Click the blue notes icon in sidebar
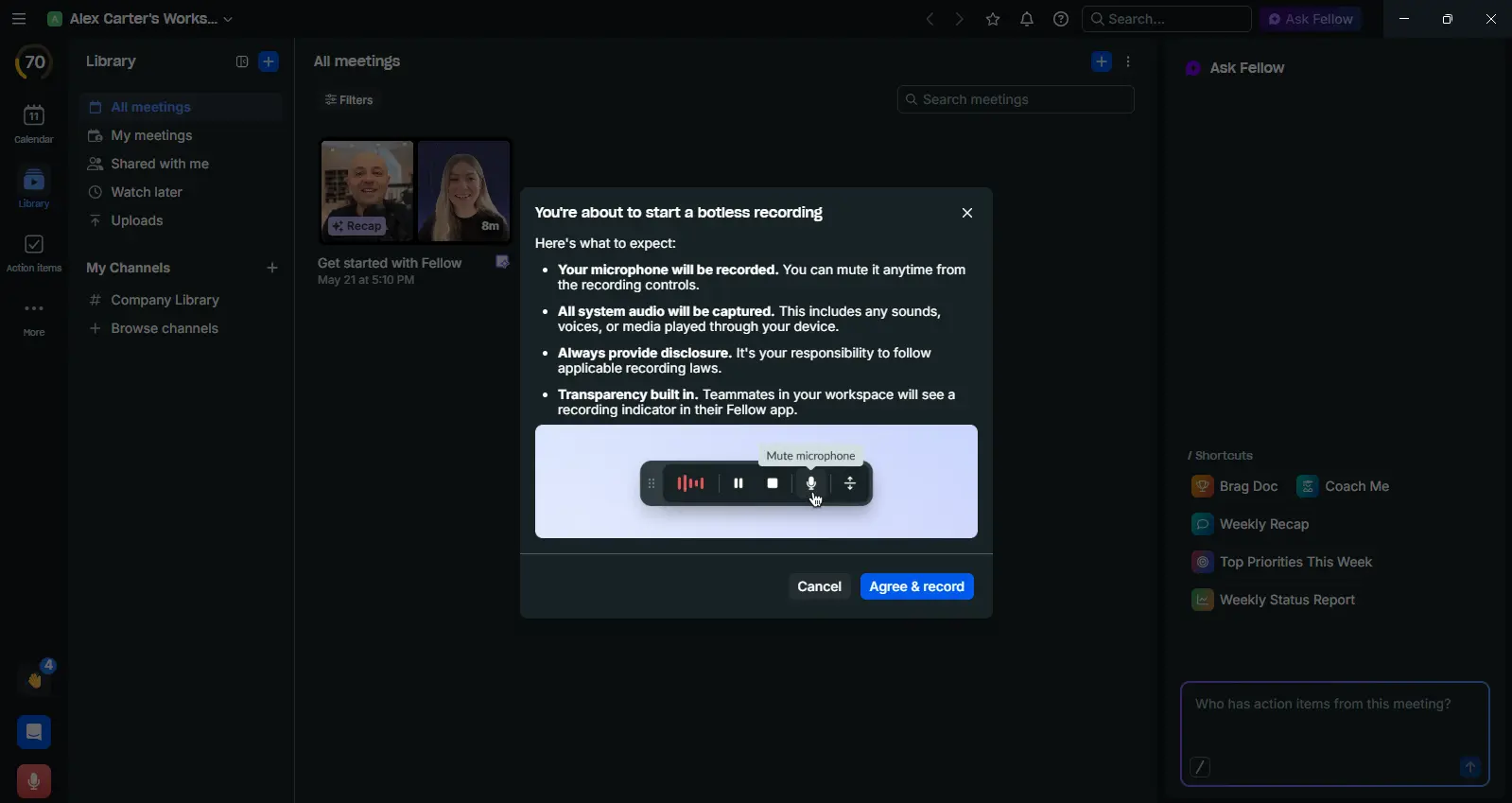Screen dimensions: 1512x803 pos(34,732)
